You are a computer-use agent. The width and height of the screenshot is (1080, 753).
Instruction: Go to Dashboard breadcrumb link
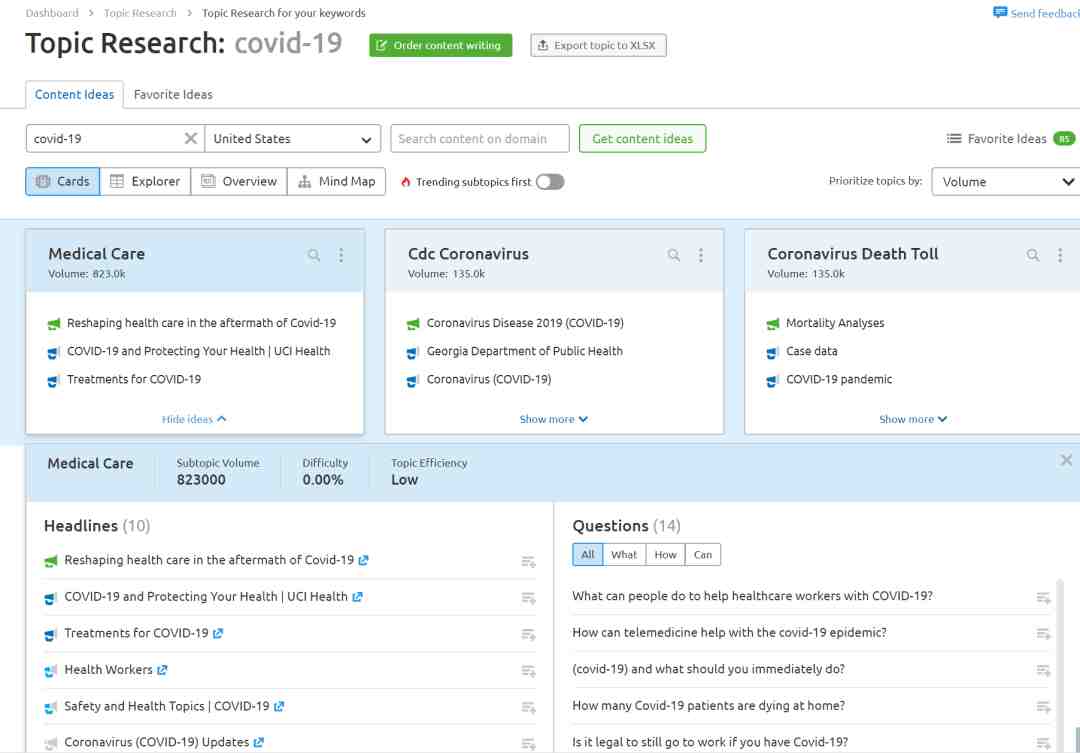[x=52, y=13]
